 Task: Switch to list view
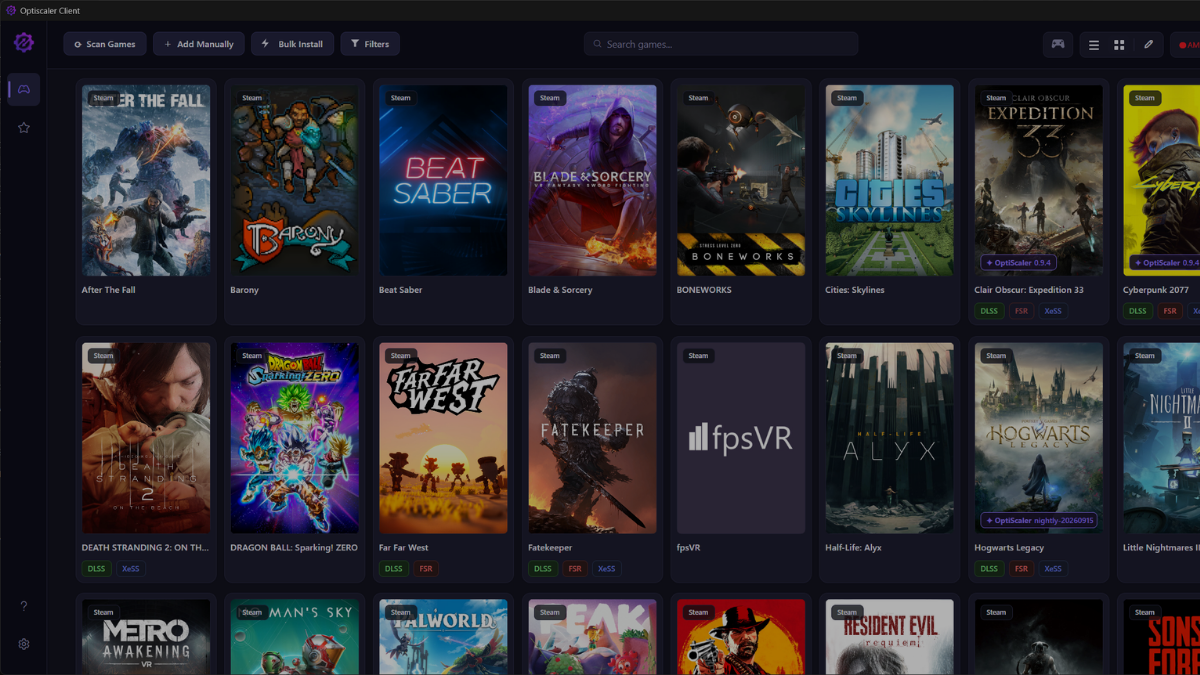coord(1094,44)
